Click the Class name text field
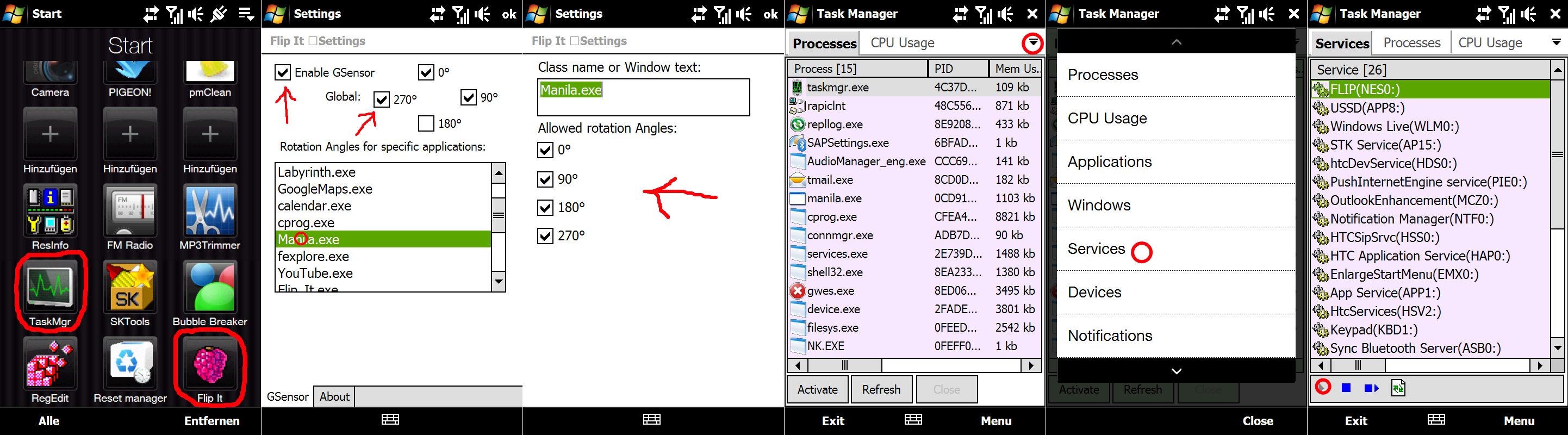This screenshot has width=1568, height=435. click(643, 97)
